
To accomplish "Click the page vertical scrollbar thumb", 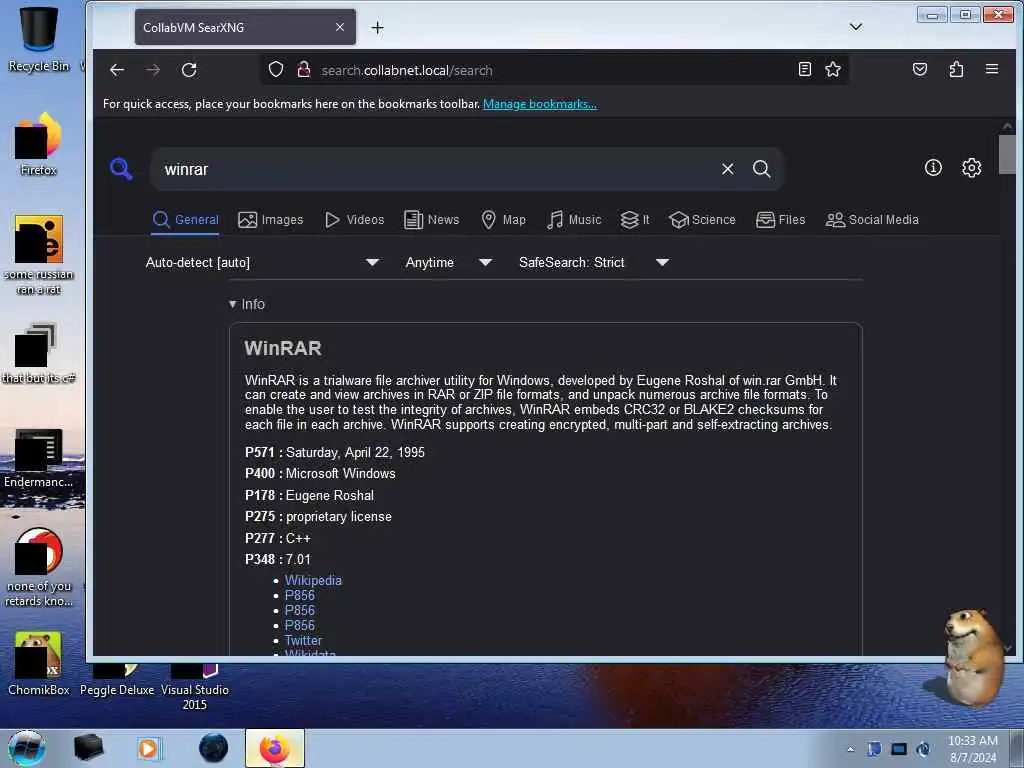I will pos(1006,155).
